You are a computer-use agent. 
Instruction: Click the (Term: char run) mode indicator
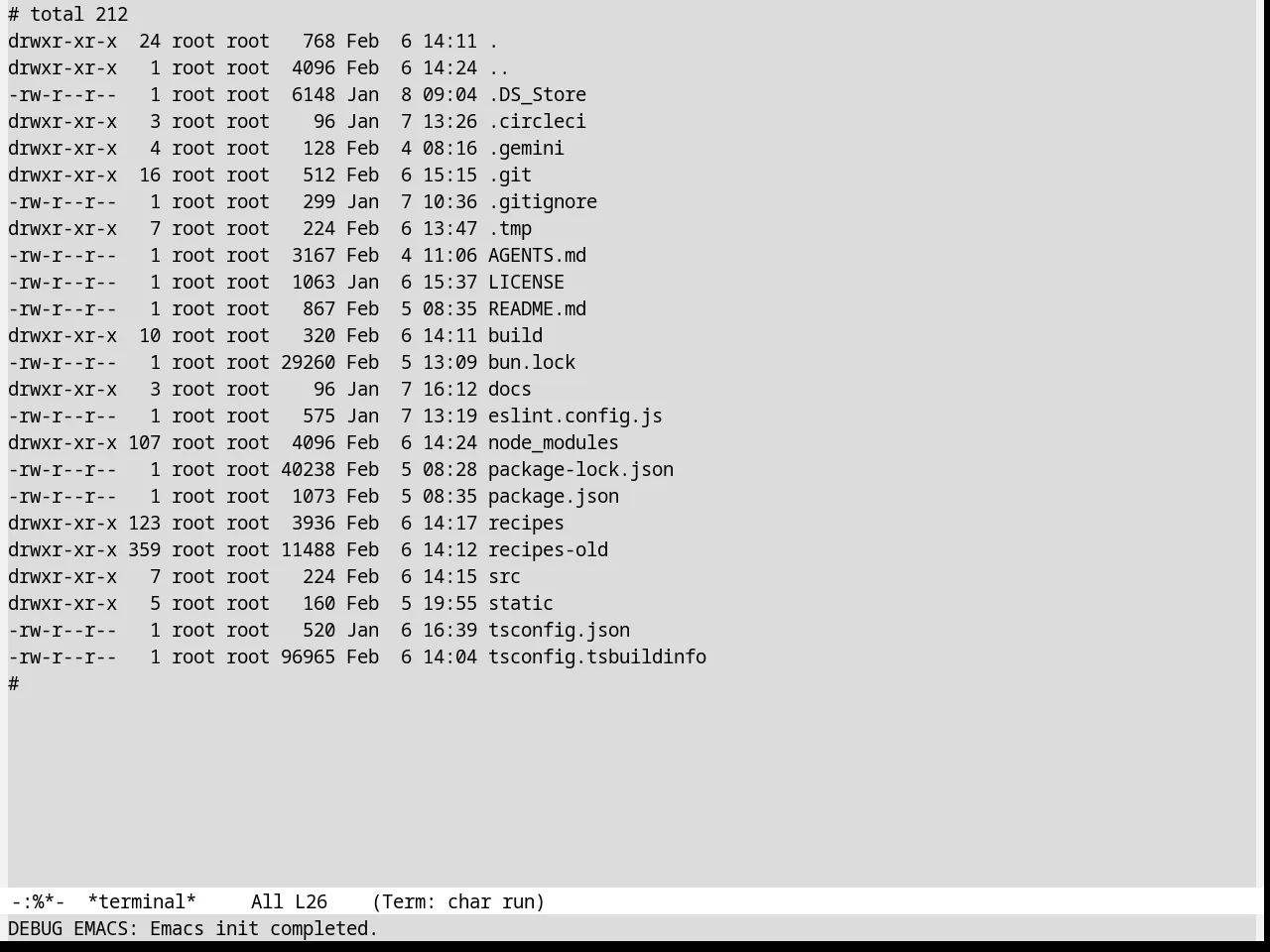(458, 902)
